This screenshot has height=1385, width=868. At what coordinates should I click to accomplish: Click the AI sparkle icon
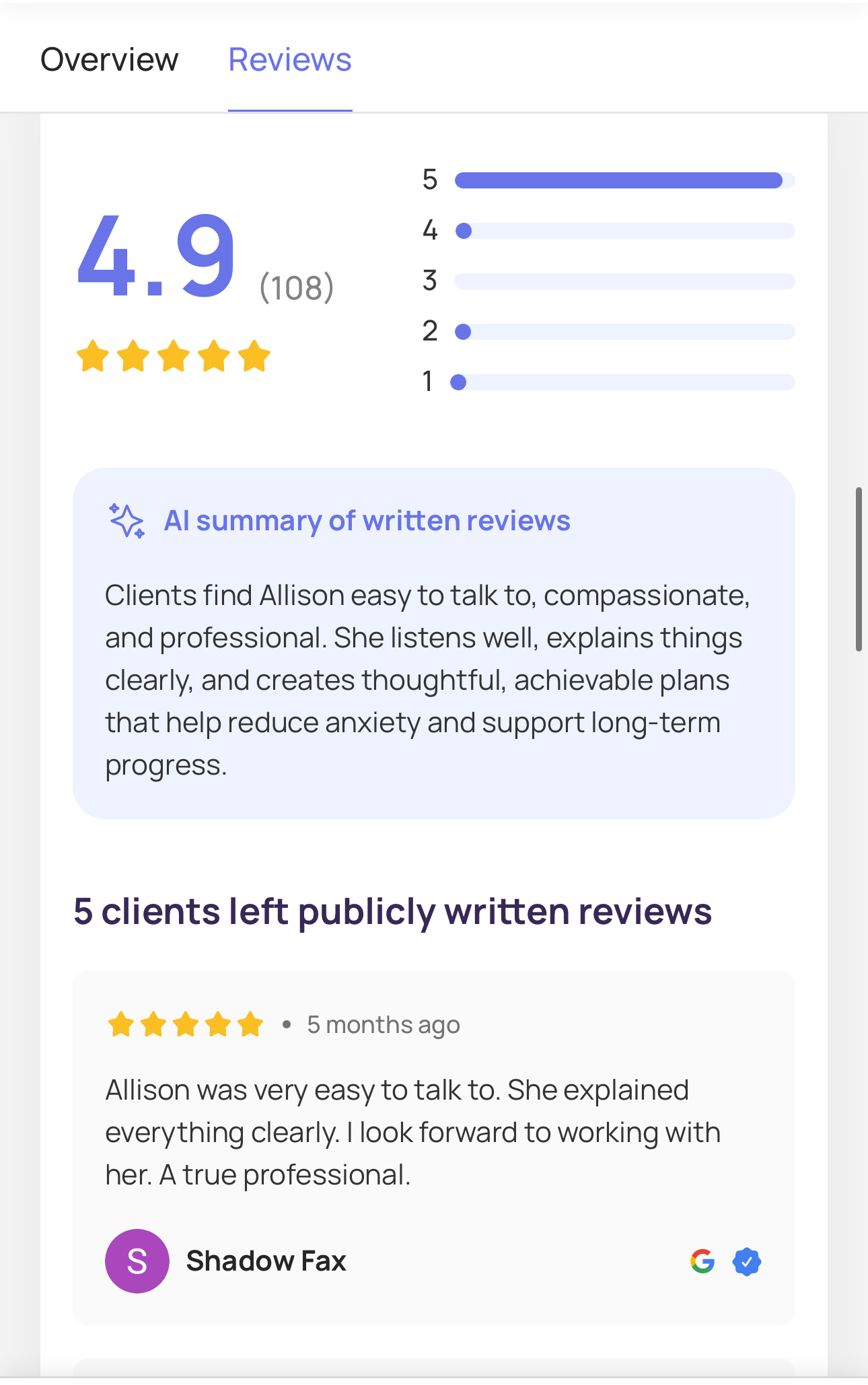click(x=126, y=521)
